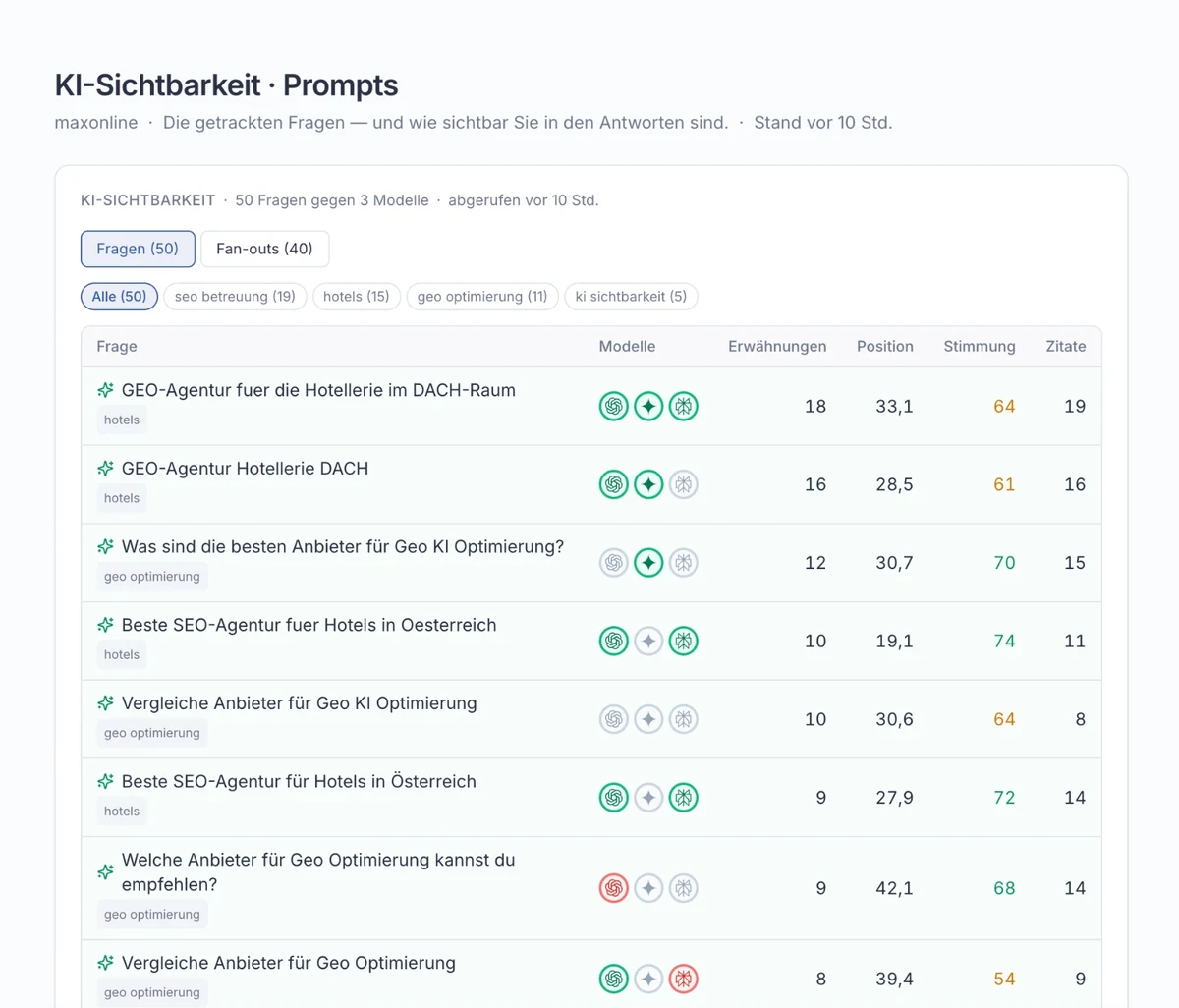Click Gemini icon in 'Hotels in Österreich' row

(648, 798)
